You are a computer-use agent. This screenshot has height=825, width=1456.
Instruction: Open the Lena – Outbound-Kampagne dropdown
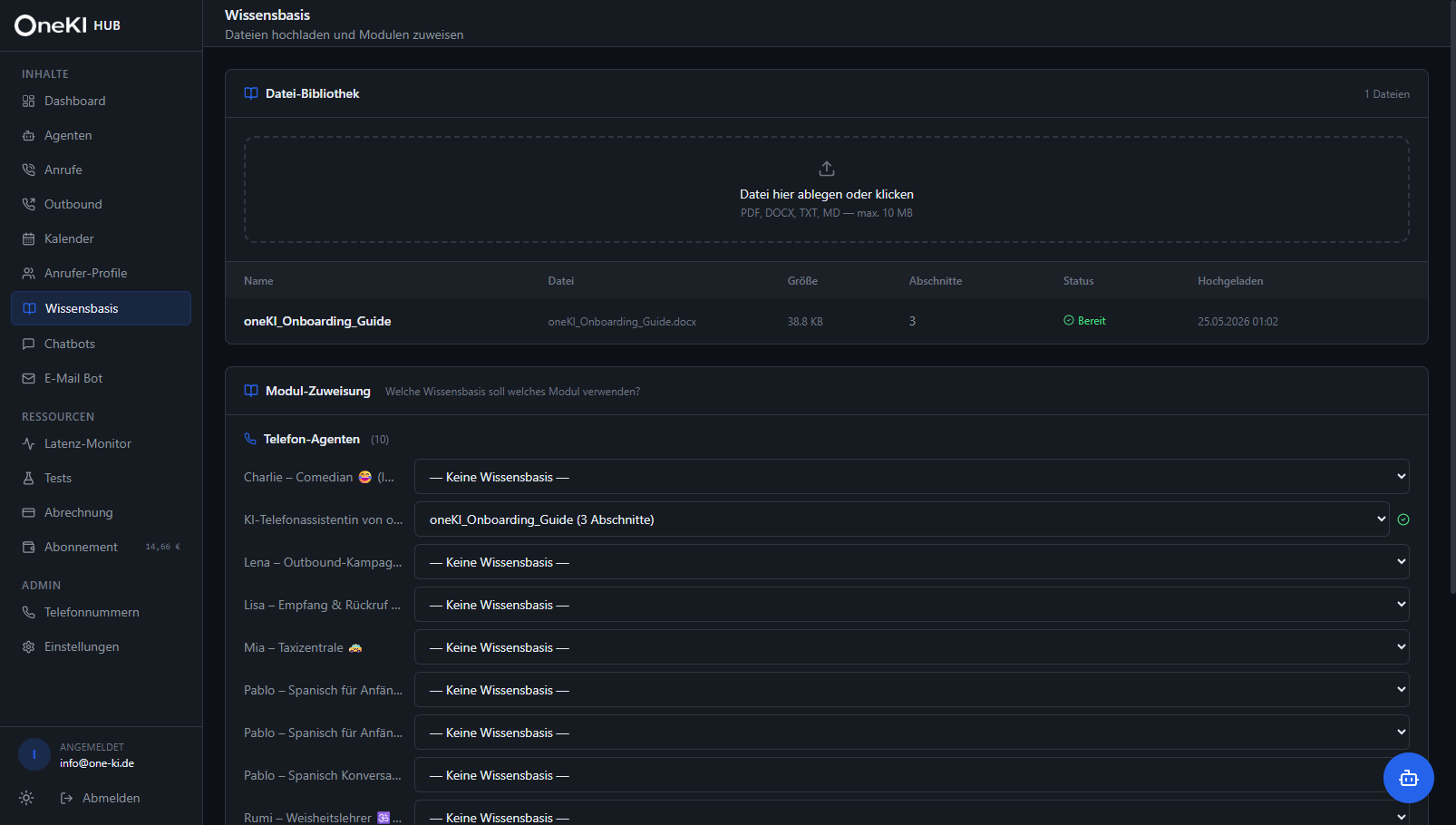[x=912, y=562]
